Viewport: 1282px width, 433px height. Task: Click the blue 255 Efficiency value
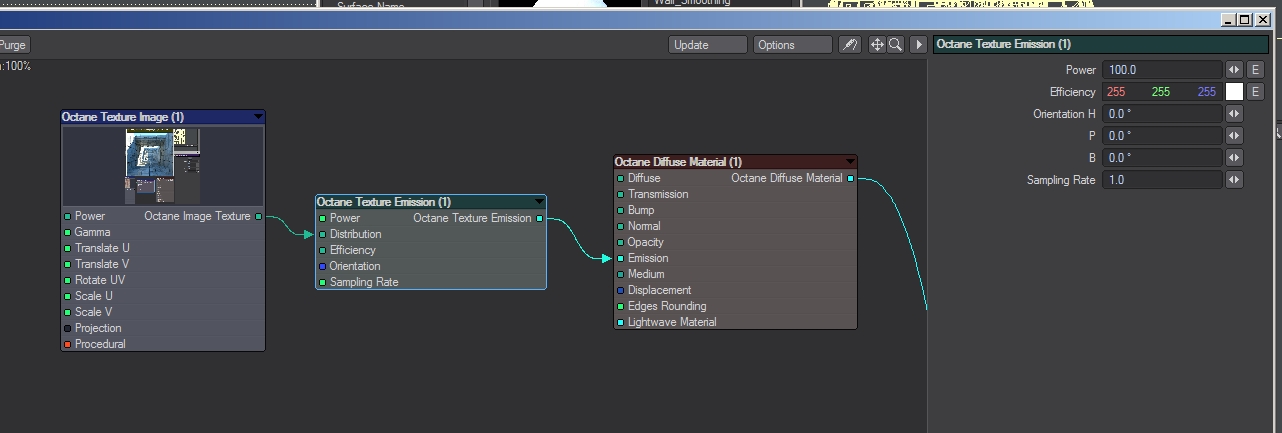pyautogui.click(x=1207, y=92)
